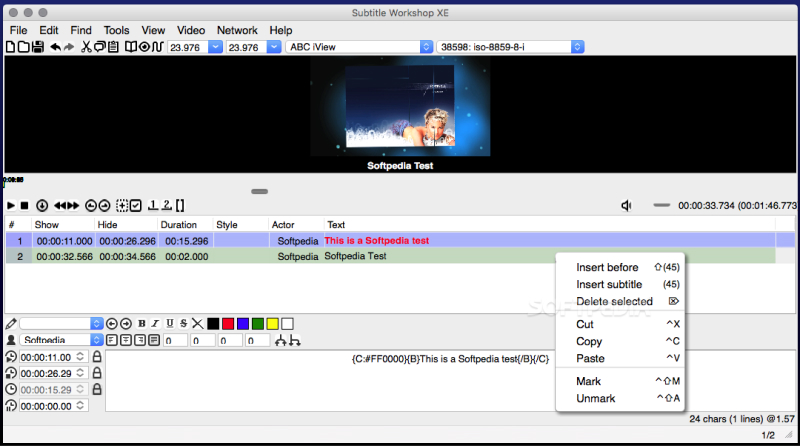Open the Tools menu
The height and width of the screenshot is (446, 800).
tap(116, 30)
